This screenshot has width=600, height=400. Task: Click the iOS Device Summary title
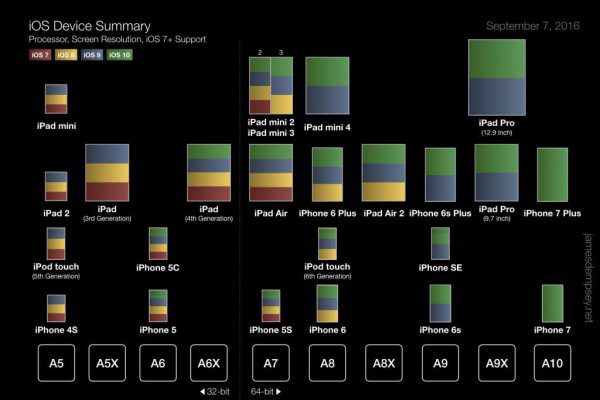[x=90, y=26]
